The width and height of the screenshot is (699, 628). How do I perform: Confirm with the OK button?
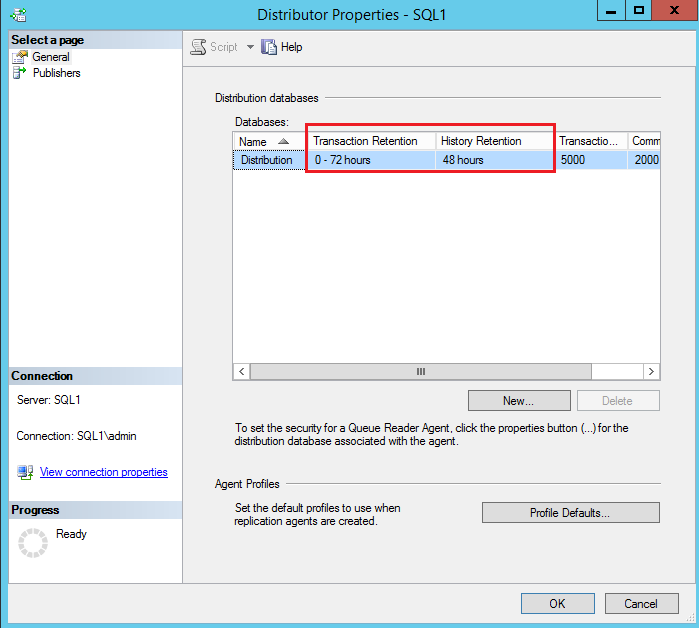tap(557, 603)
